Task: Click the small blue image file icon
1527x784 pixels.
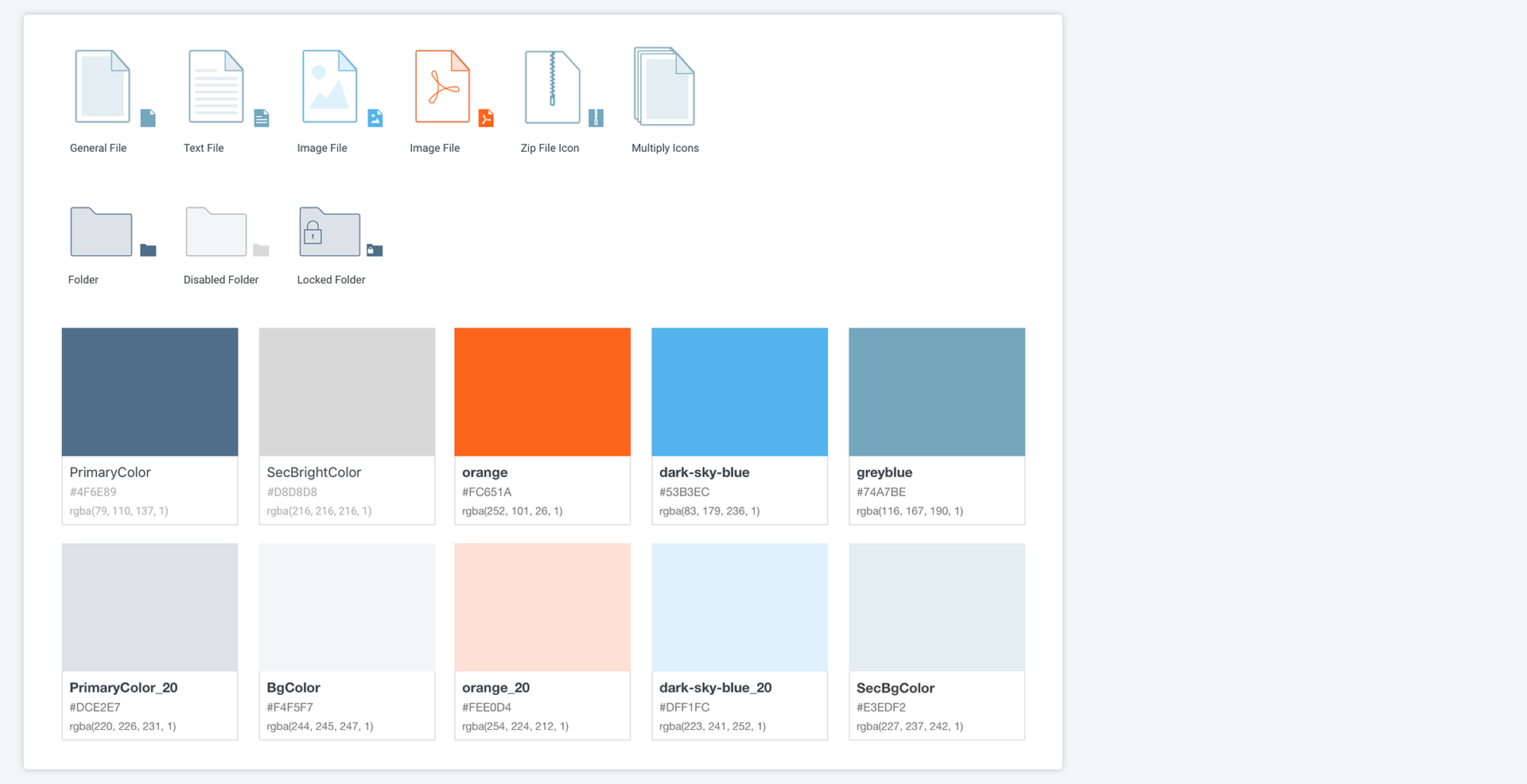Action: 375,118
